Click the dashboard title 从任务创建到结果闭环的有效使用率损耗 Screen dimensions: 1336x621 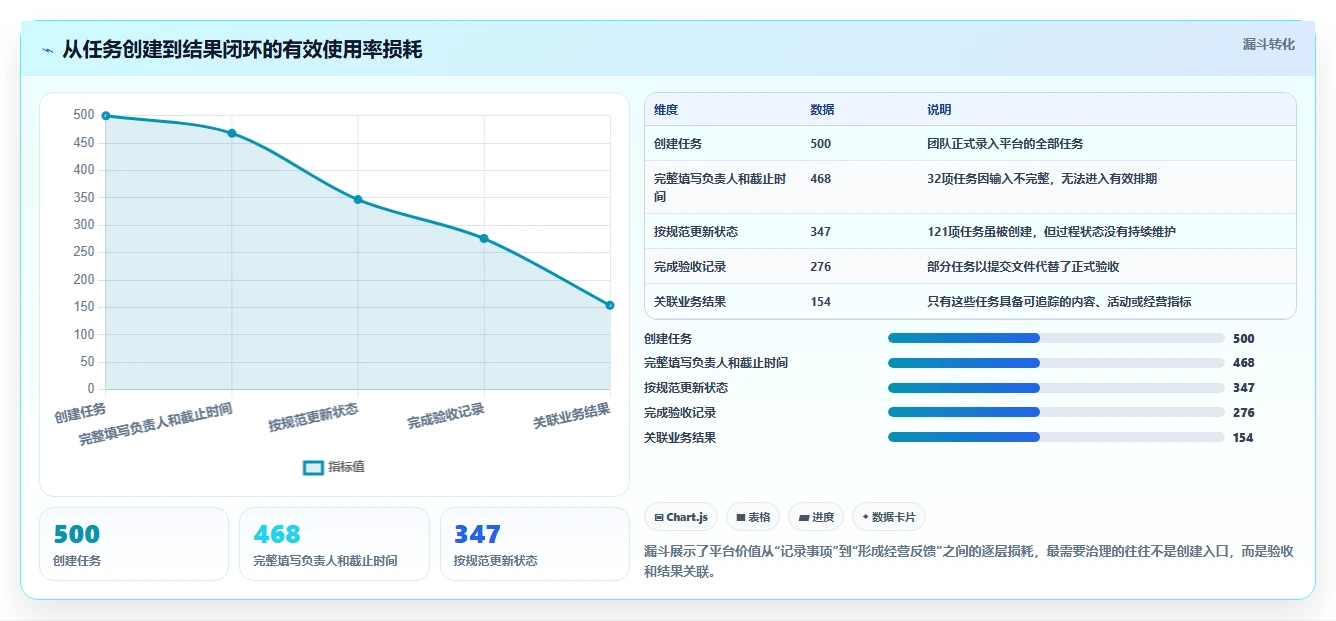[x=242, y=50]
